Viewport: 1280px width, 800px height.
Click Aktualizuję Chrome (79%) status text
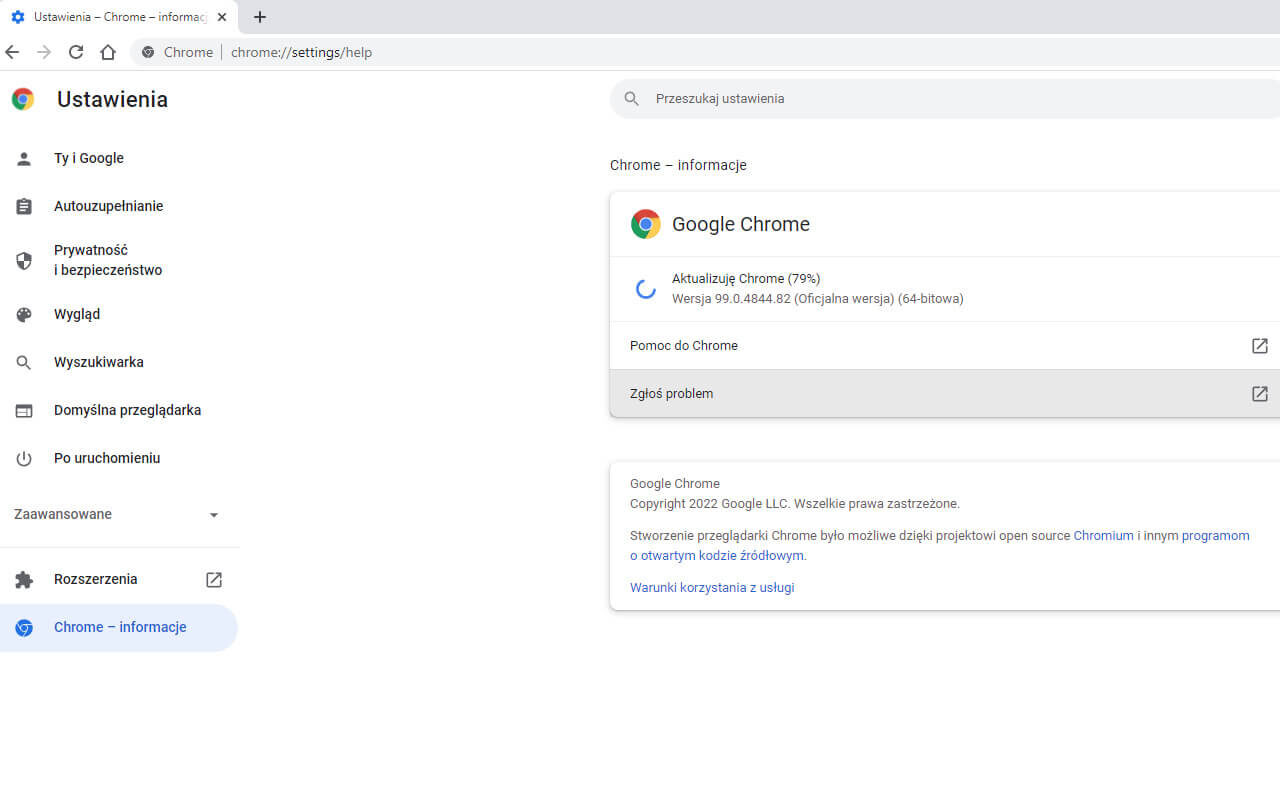pos(746,279)
